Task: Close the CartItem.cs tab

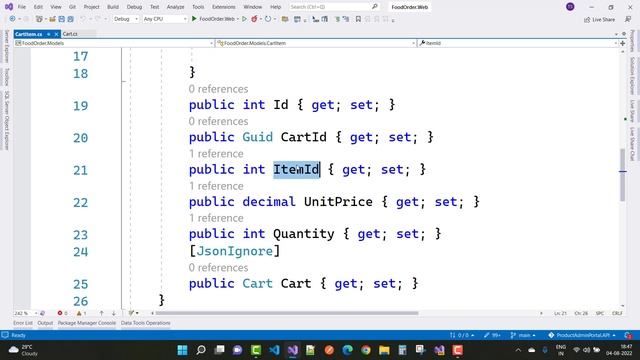Action: click(57, 34)
